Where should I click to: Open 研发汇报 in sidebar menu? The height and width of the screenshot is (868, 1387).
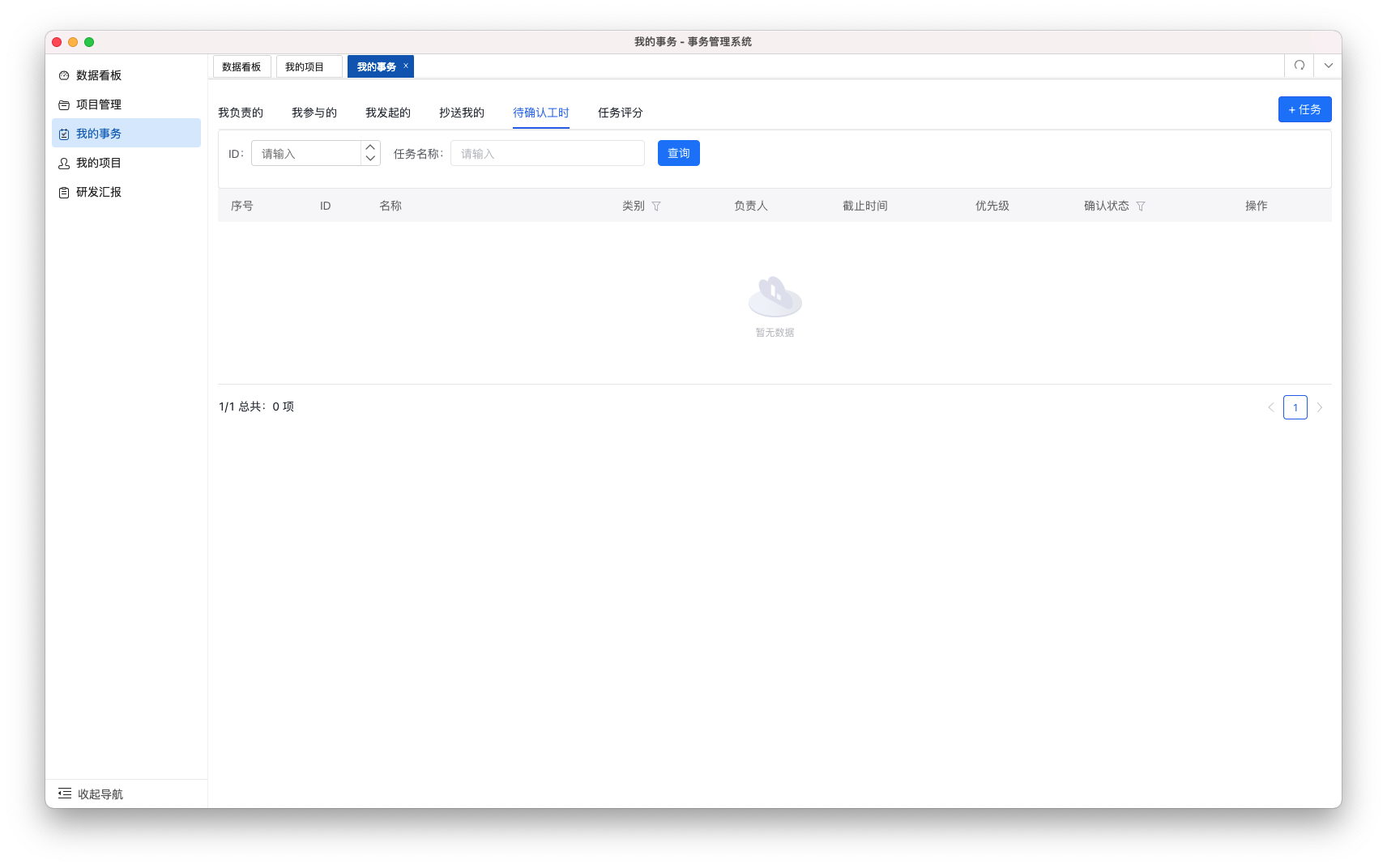point(126,192)
